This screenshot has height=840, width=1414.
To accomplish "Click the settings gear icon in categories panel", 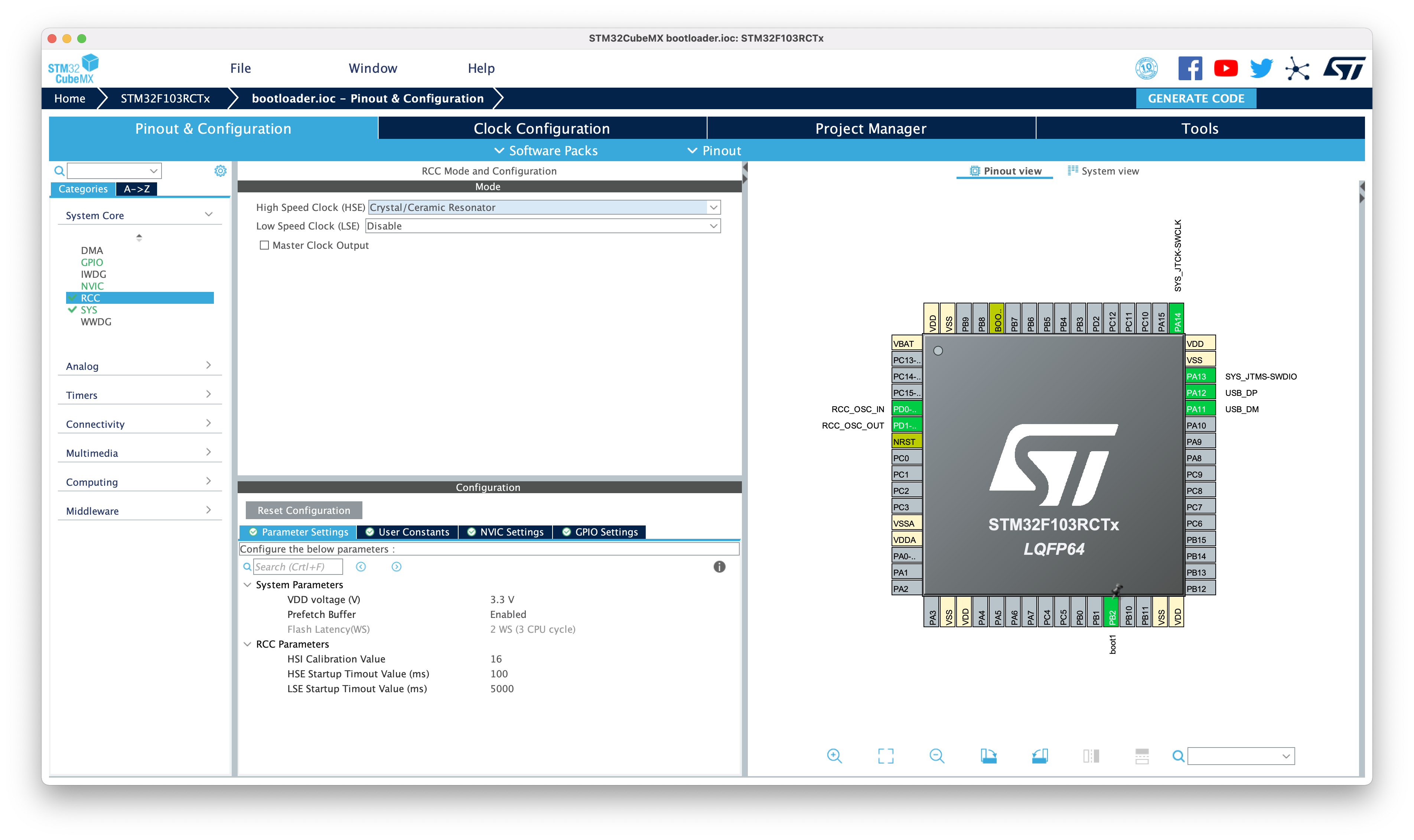I will coord(220,170).
